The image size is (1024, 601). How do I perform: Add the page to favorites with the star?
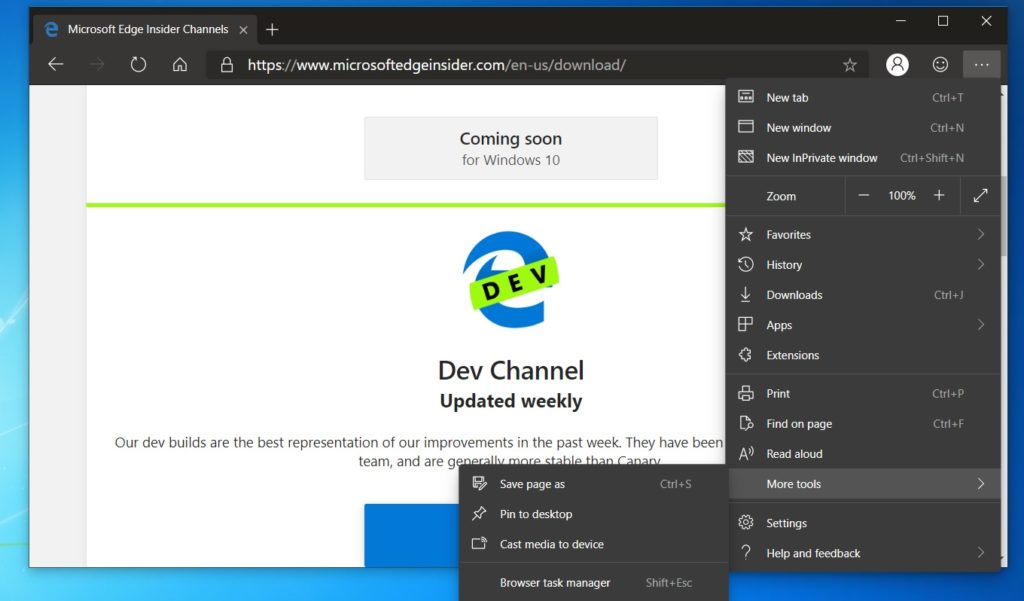(x=849, y=64)
